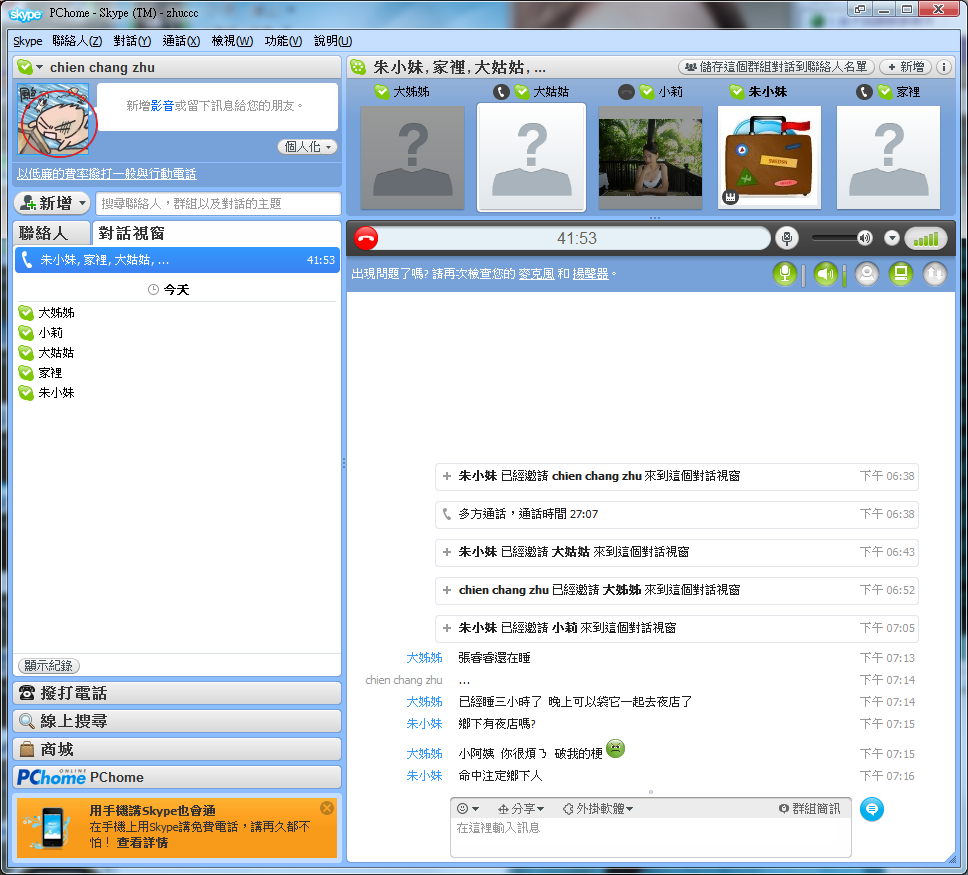Screen dimensions: 968x875
Task: Open the status dropdown next to chien chang zhu
Action: tap(40, 67)
